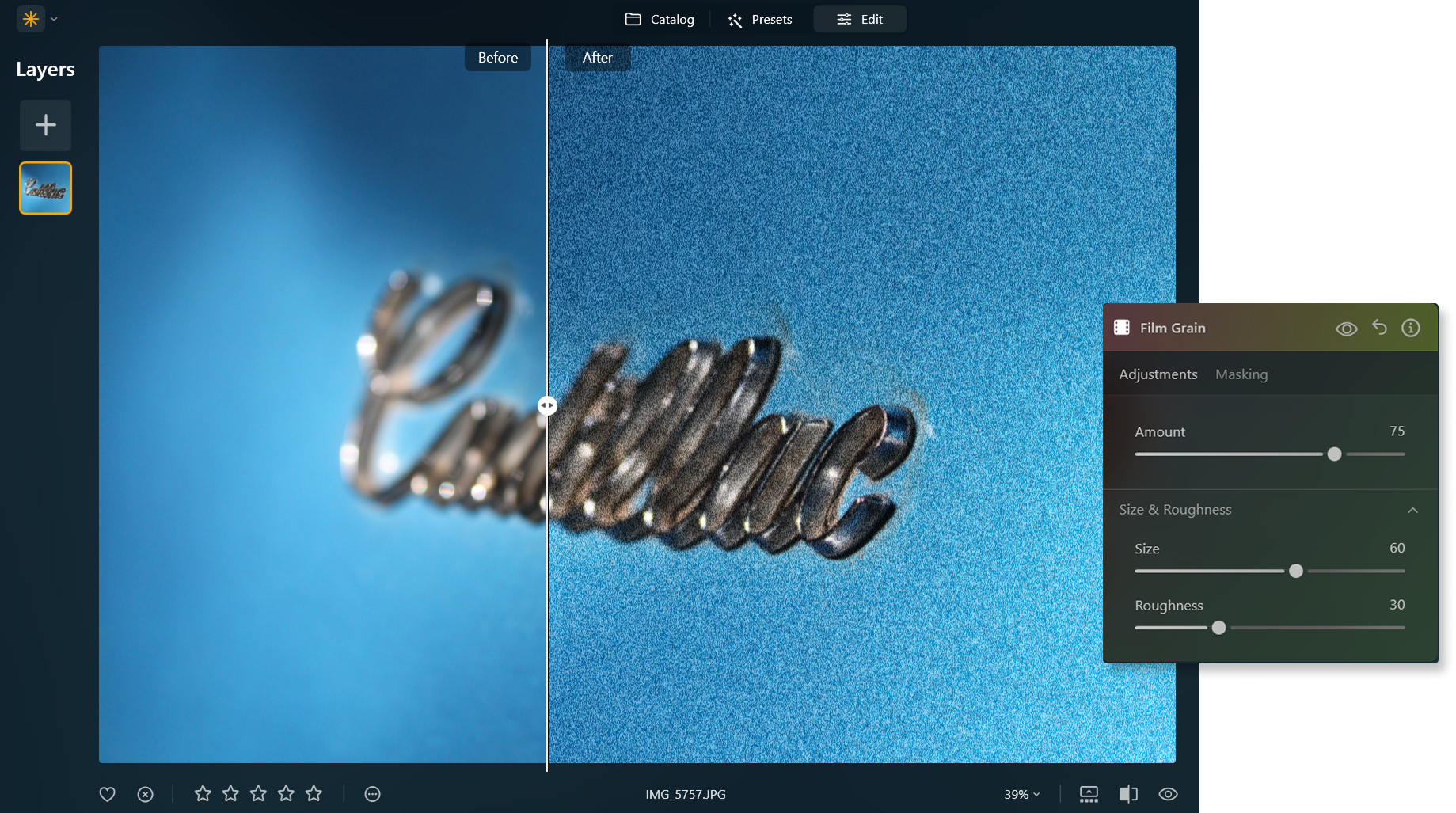The image size is (1456, 813).
Task: Rate photo four stars
Action: (286, 793)
